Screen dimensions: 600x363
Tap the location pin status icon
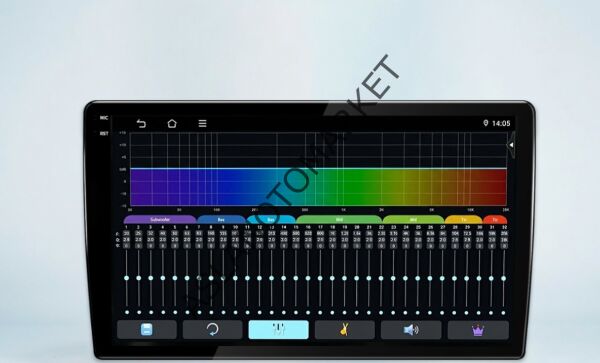(x=486, y=123)
